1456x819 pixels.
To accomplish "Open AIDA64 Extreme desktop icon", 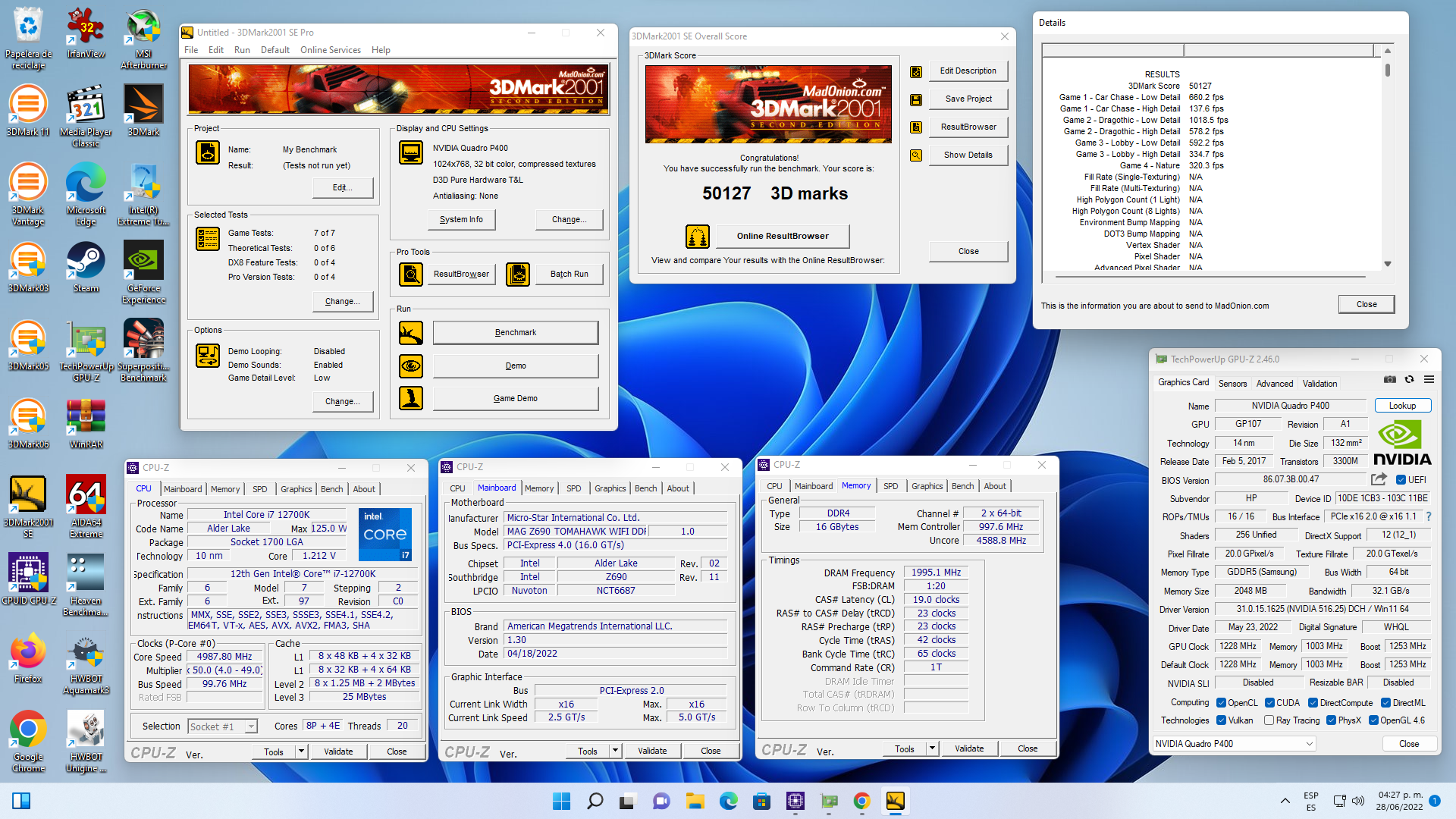I will point(86,506).
